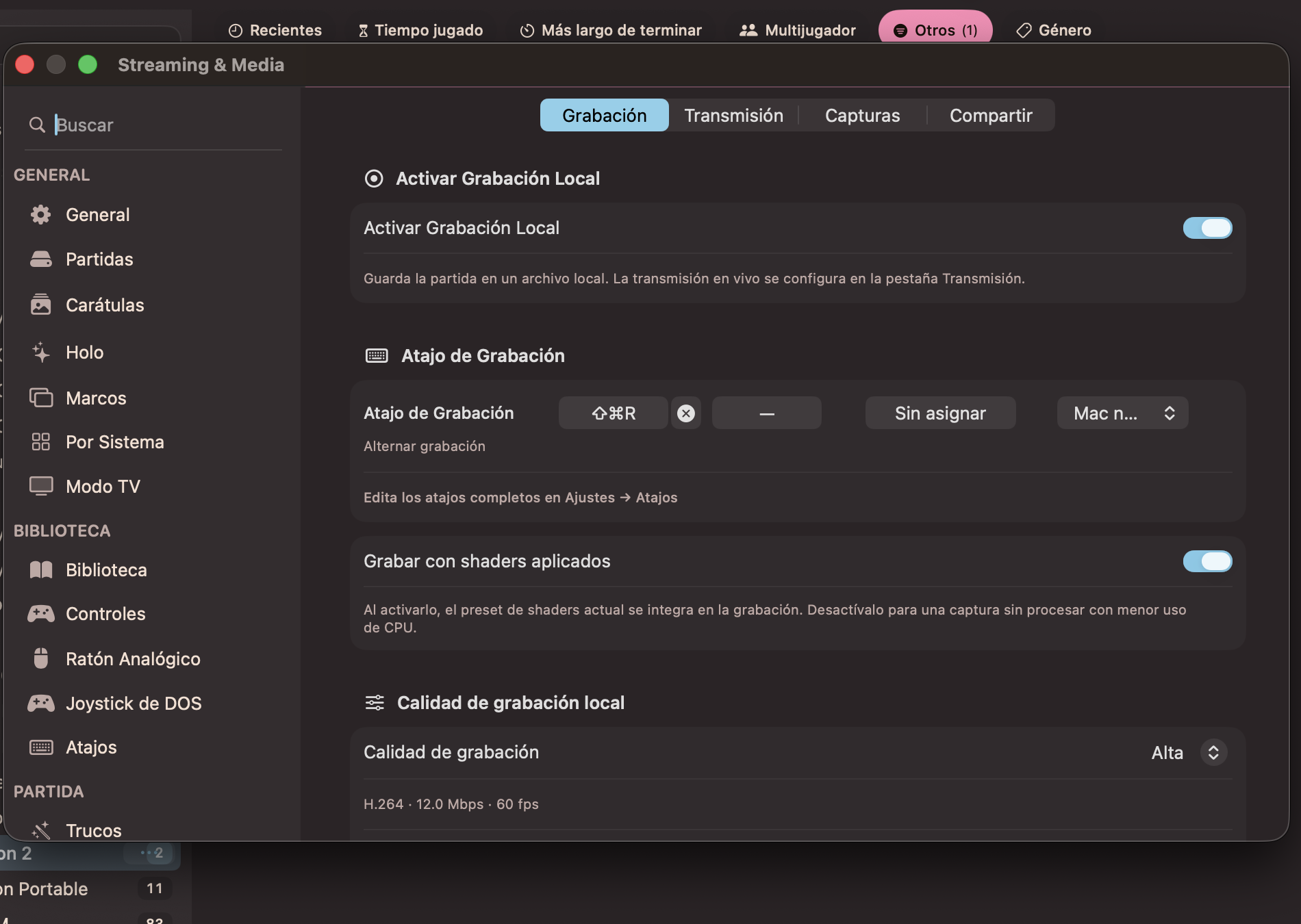
Task: Click the Recientes clock icon
Action: coord(236,31)
